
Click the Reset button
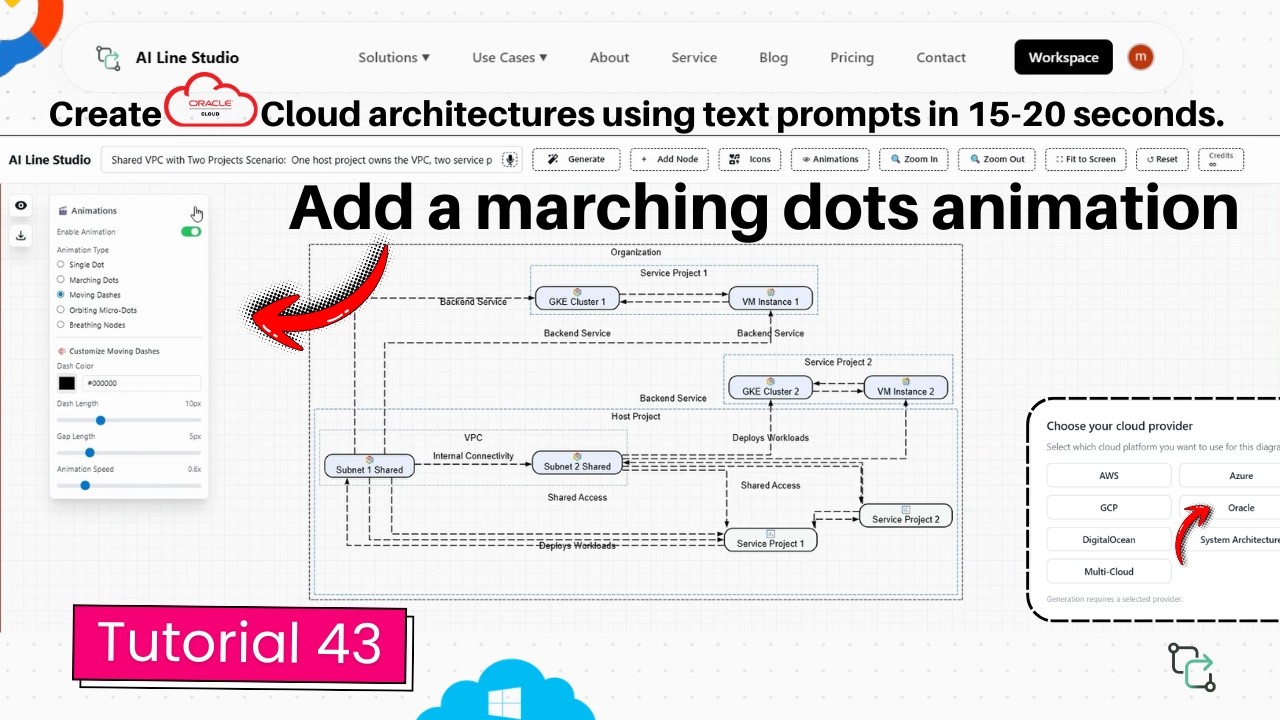coord(1163,159)
